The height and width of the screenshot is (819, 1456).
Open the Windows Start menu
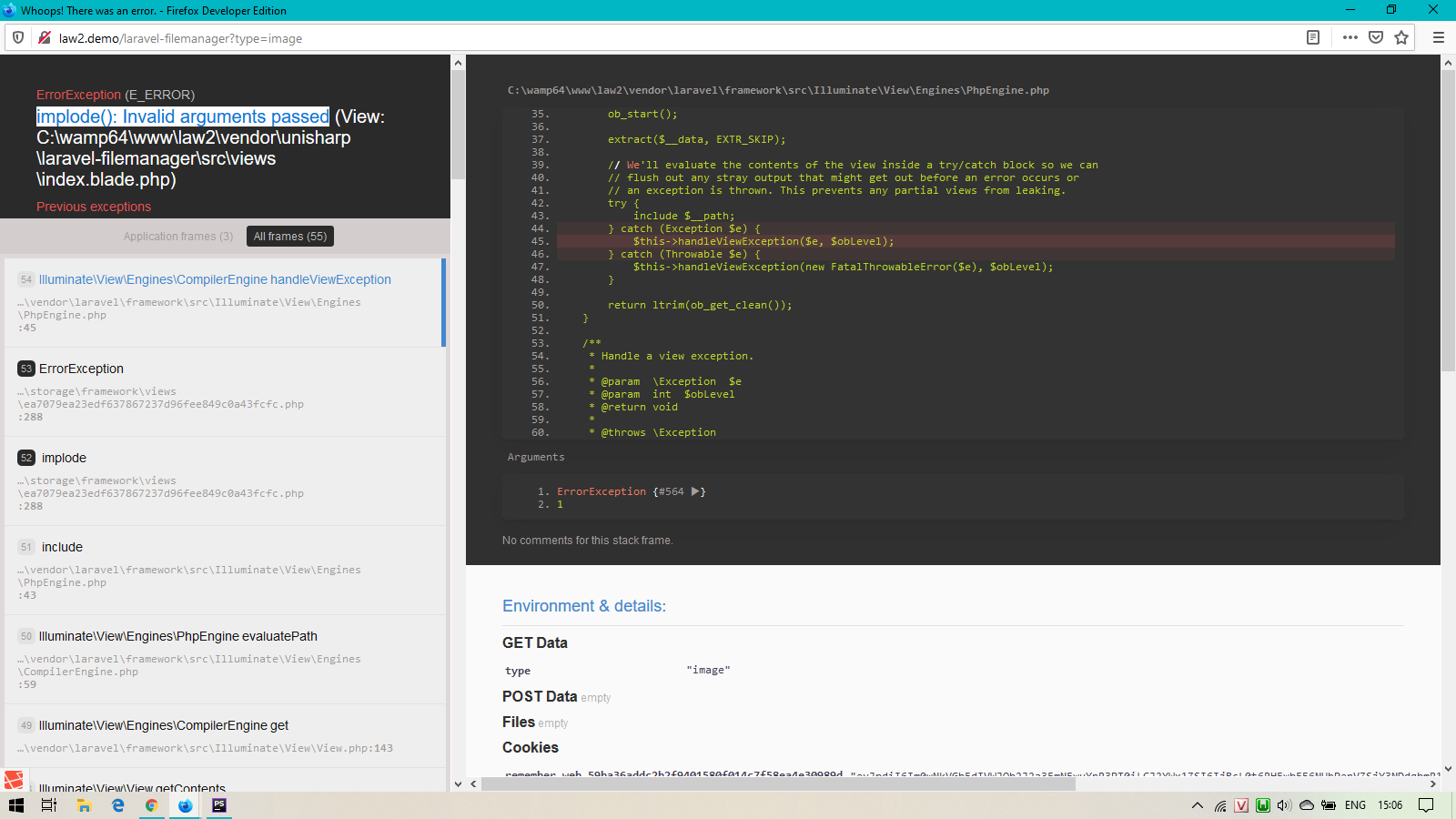pyautogui.click(x=15, y=805)
